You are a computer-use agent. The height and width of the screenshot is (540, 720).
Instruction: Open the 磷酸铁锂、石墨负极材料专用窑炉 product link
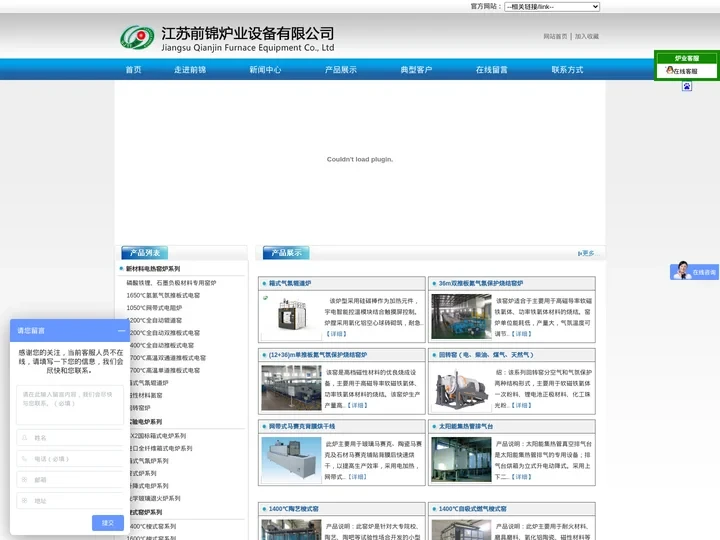(171, 283)
